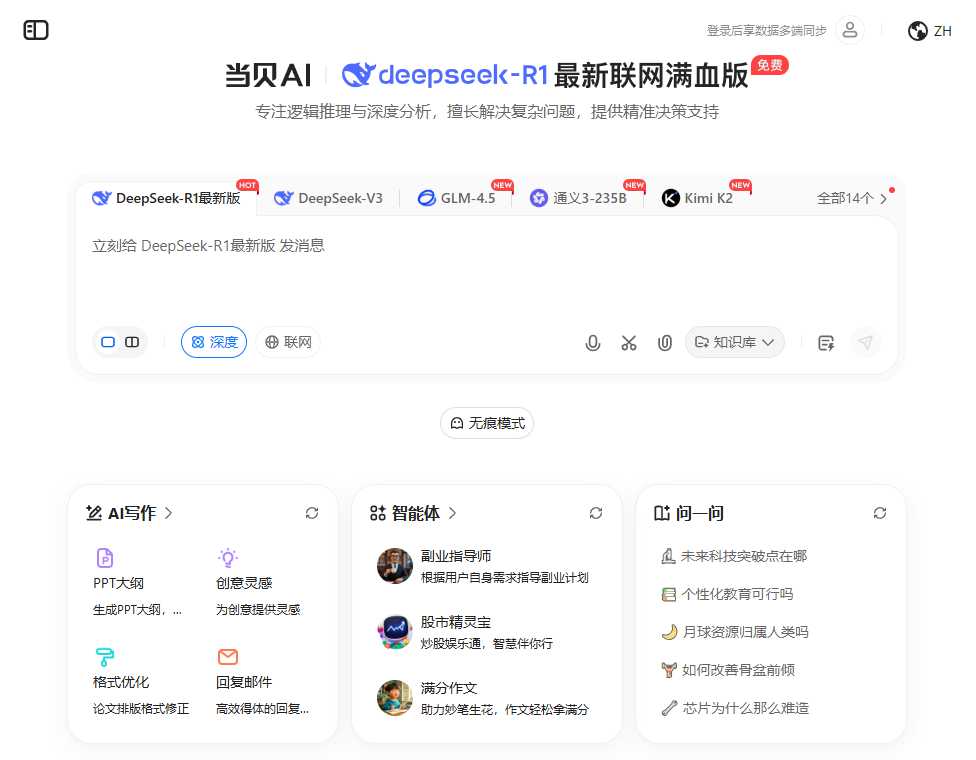Open the 知识库 dropdown
This screenshot has width=976, height=760.
coord(734,342)
